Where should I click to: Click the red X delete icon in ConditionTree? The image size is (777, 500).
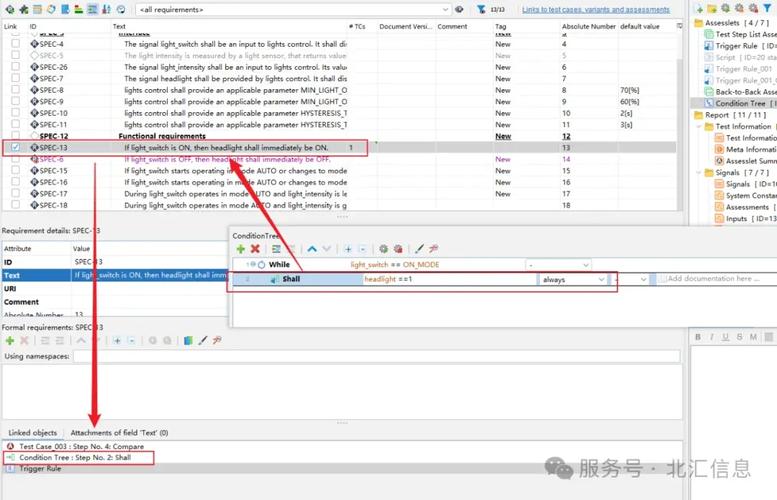pyautogui.click(x=255, y=248)
